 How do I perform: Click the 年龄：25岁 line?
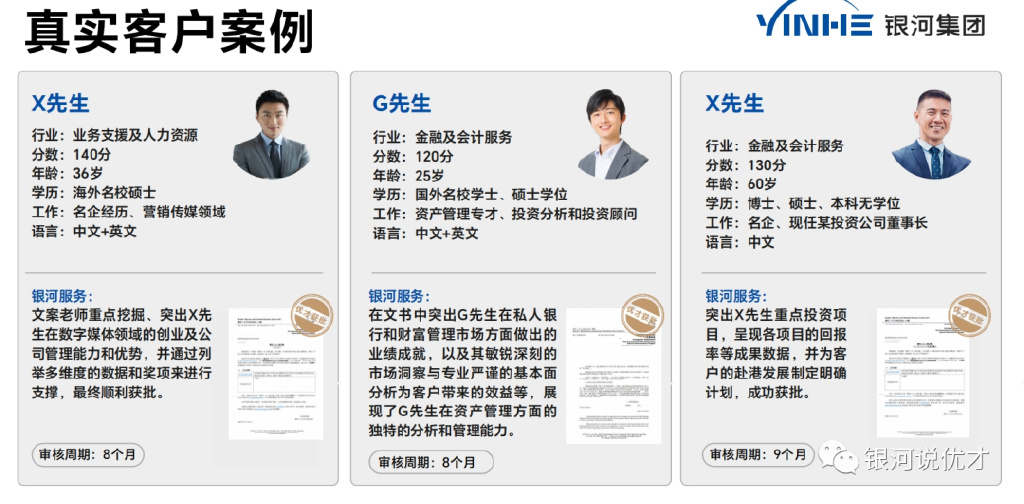[408, 176]
